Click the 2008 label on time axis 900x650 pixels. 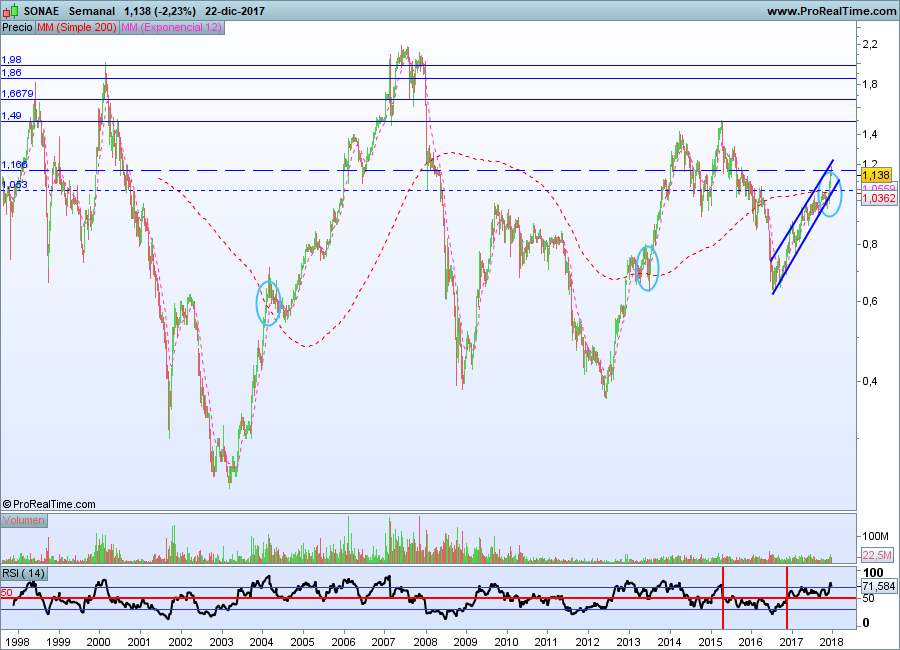[425, 642]
